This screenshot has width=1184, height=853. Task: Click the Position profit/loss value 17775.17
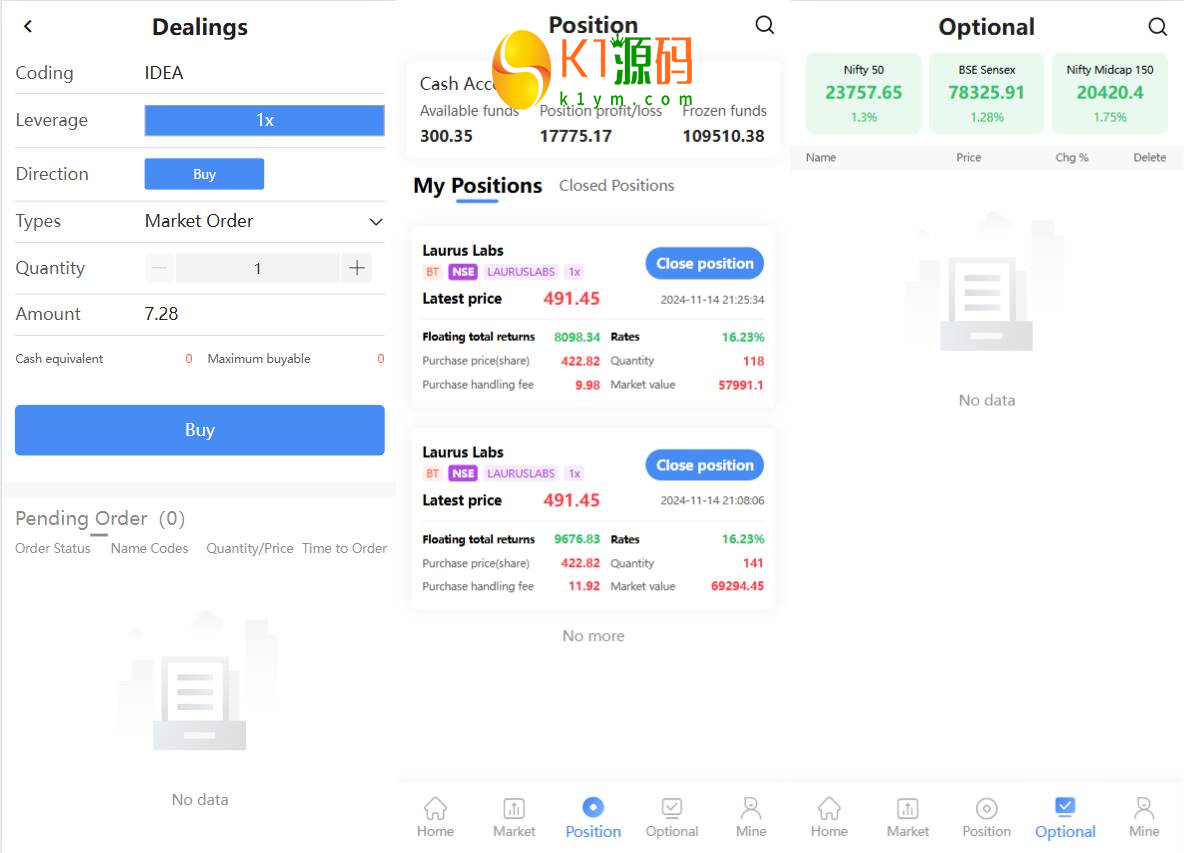[575, 136]
